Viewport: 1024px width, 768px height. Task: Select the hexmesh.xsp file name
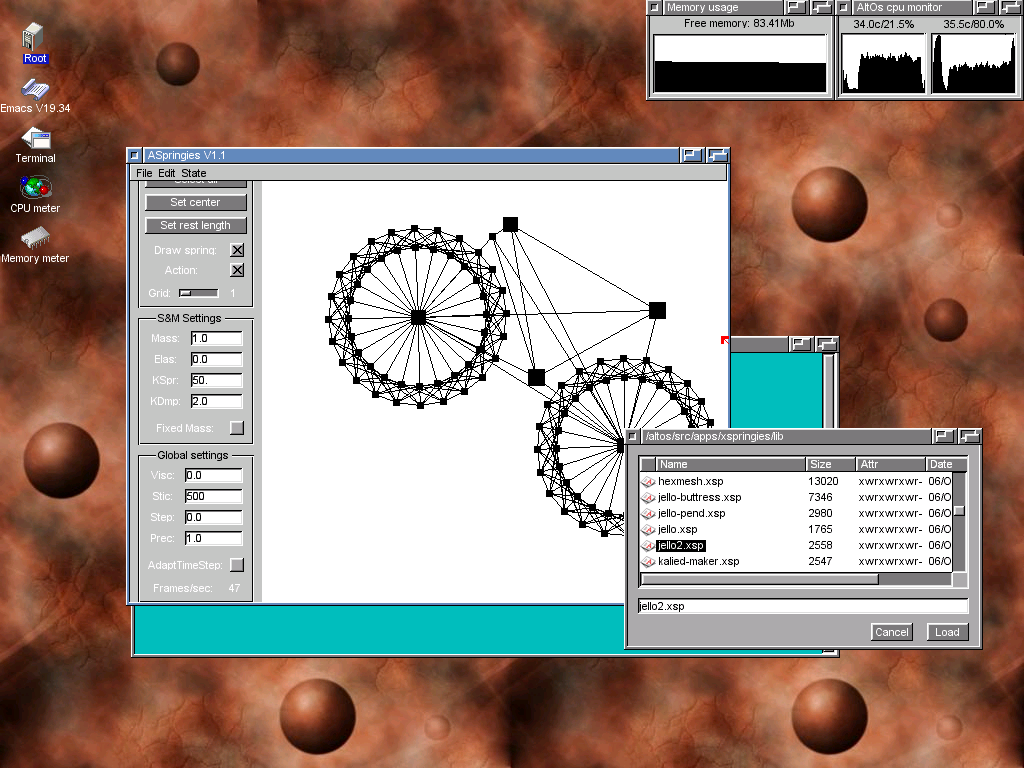tap(690, 481)
